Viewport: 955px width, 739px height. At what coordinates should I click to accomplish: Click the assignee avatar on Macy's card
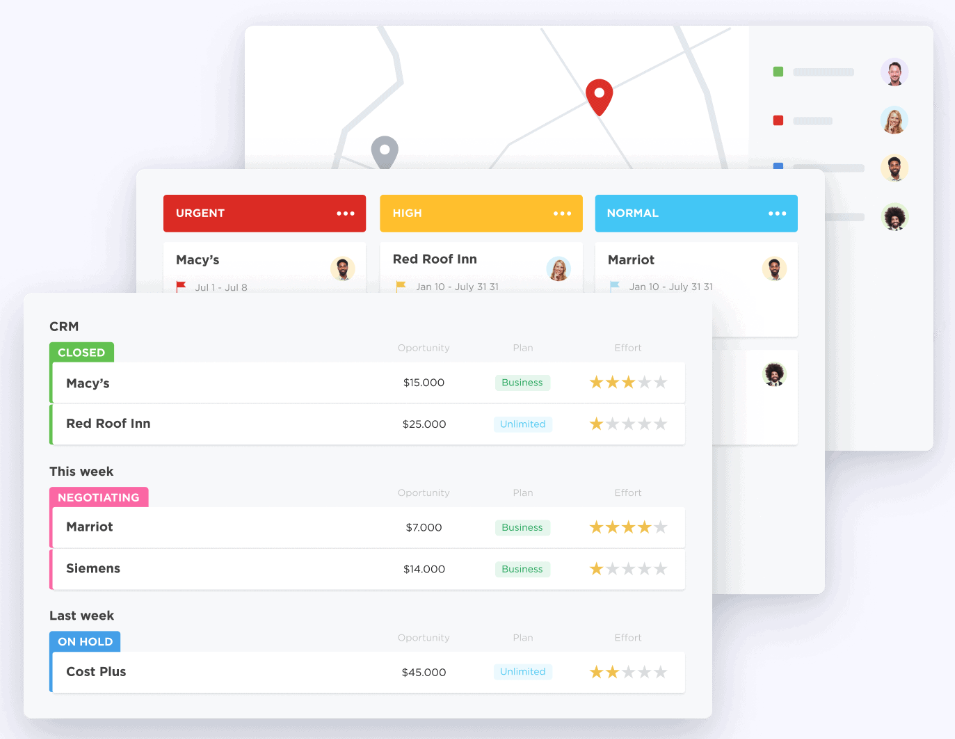[343, 269]
